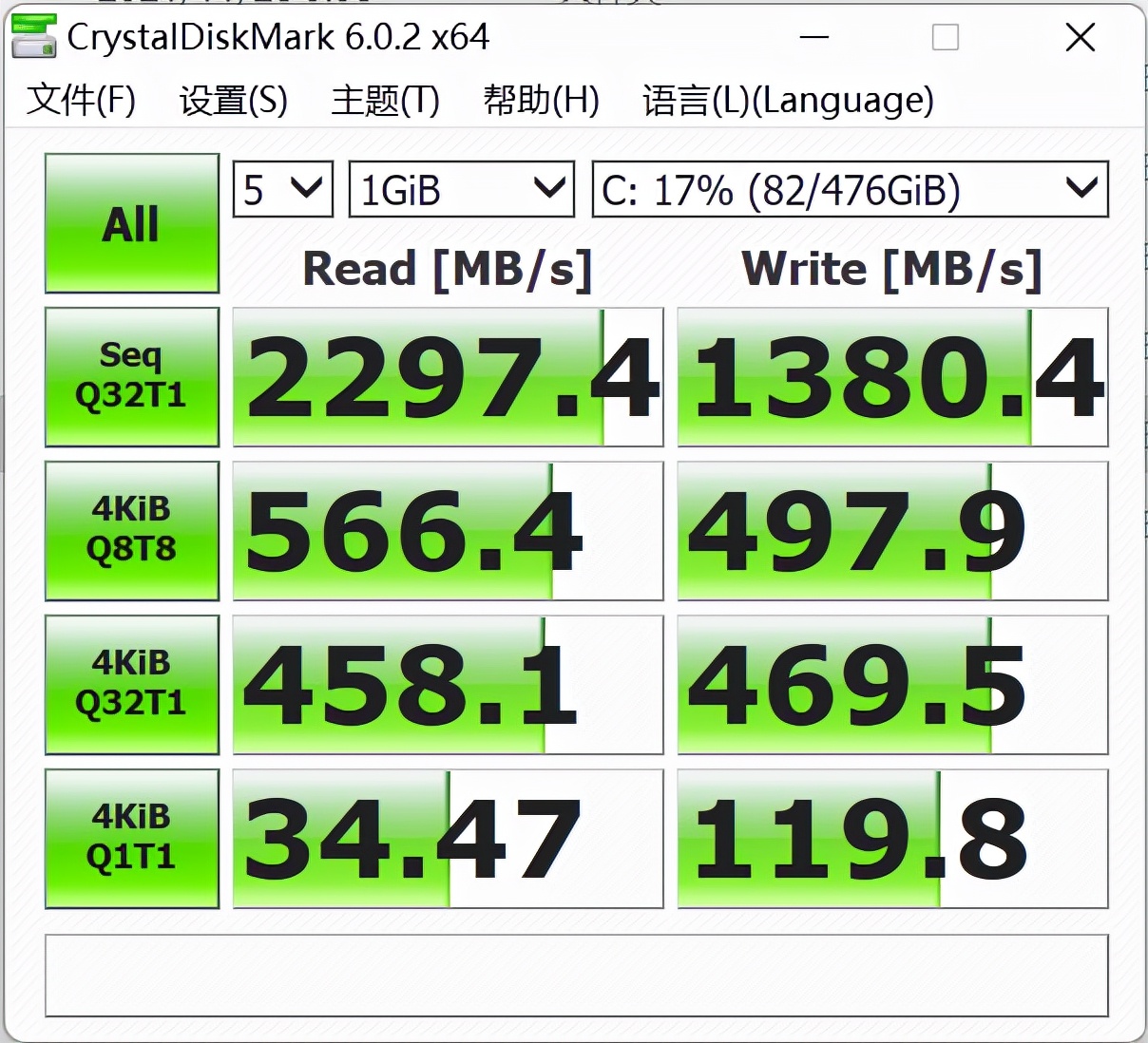Click the empty comment field at bottom
The width and height of the screenshot is (1148, 1043).
click(x=577, y=976)
